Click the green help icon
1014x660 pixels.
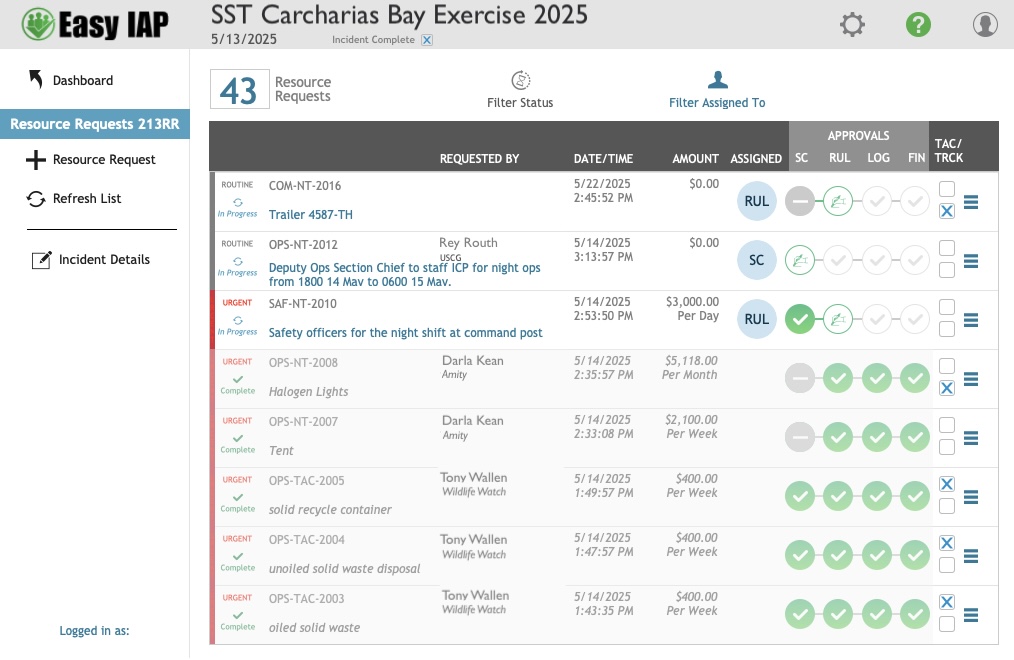(918, 24)
